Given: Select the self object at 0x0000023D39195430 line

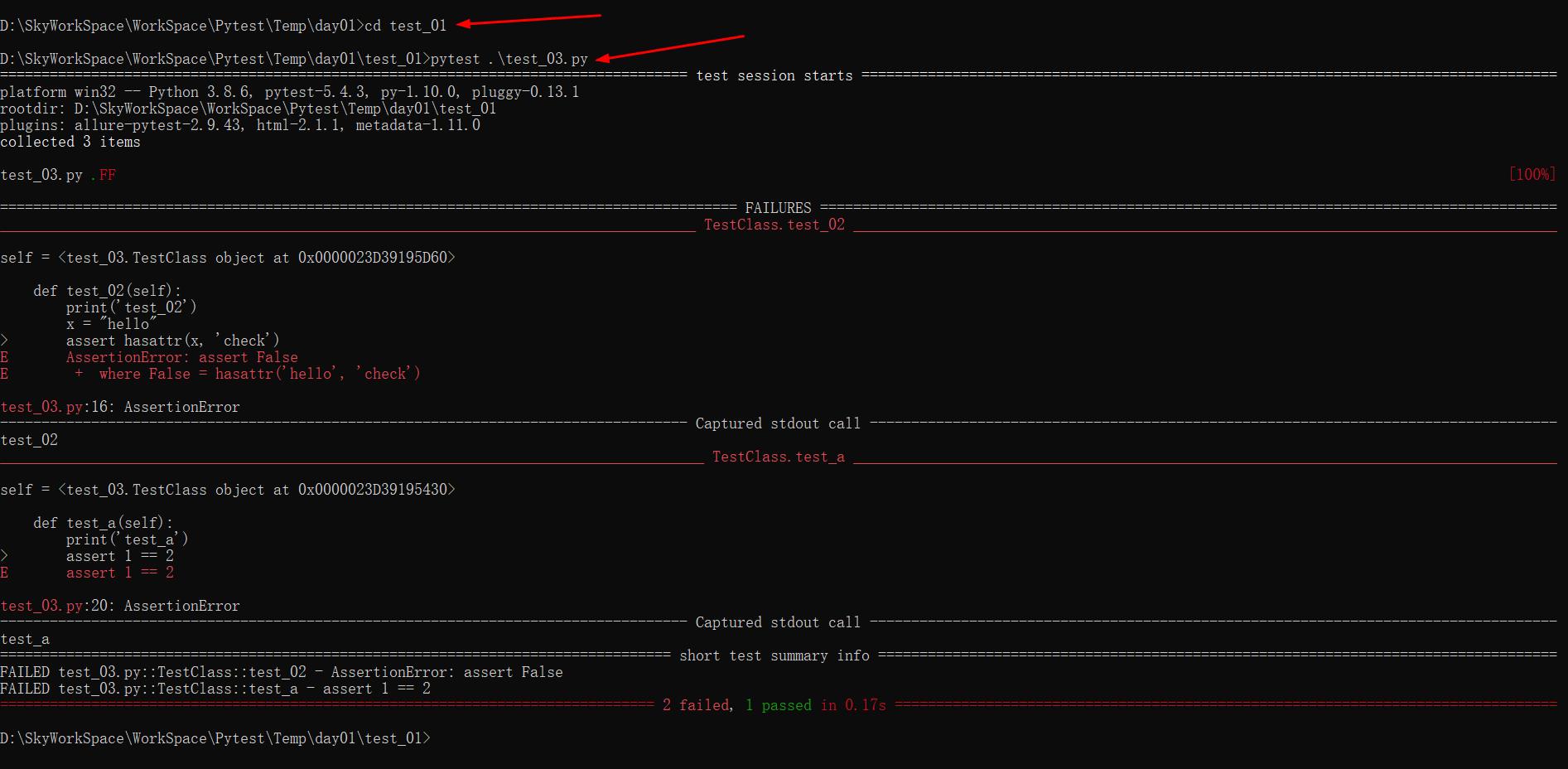Looking at the screenshot, I should [x=228, y=490].
